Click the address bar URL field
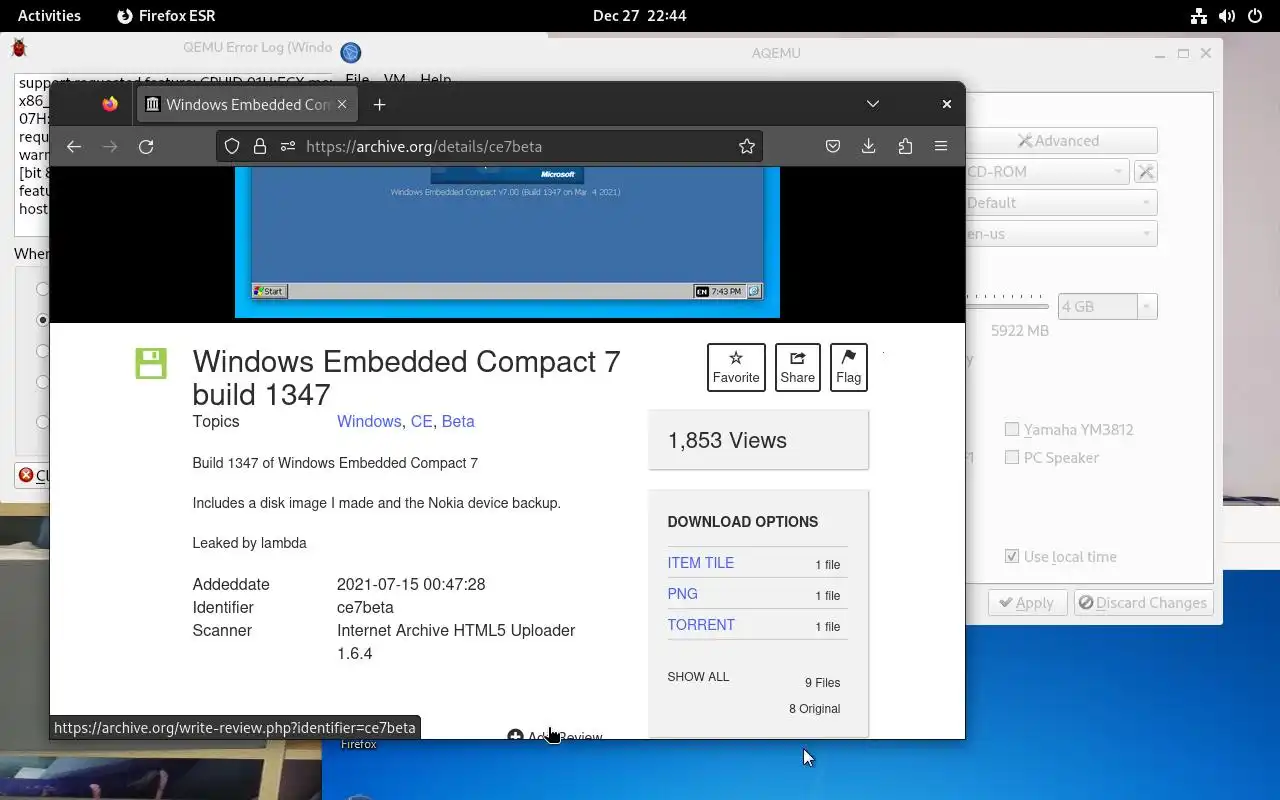The image size is (1280, 800). tap(490, 146)
